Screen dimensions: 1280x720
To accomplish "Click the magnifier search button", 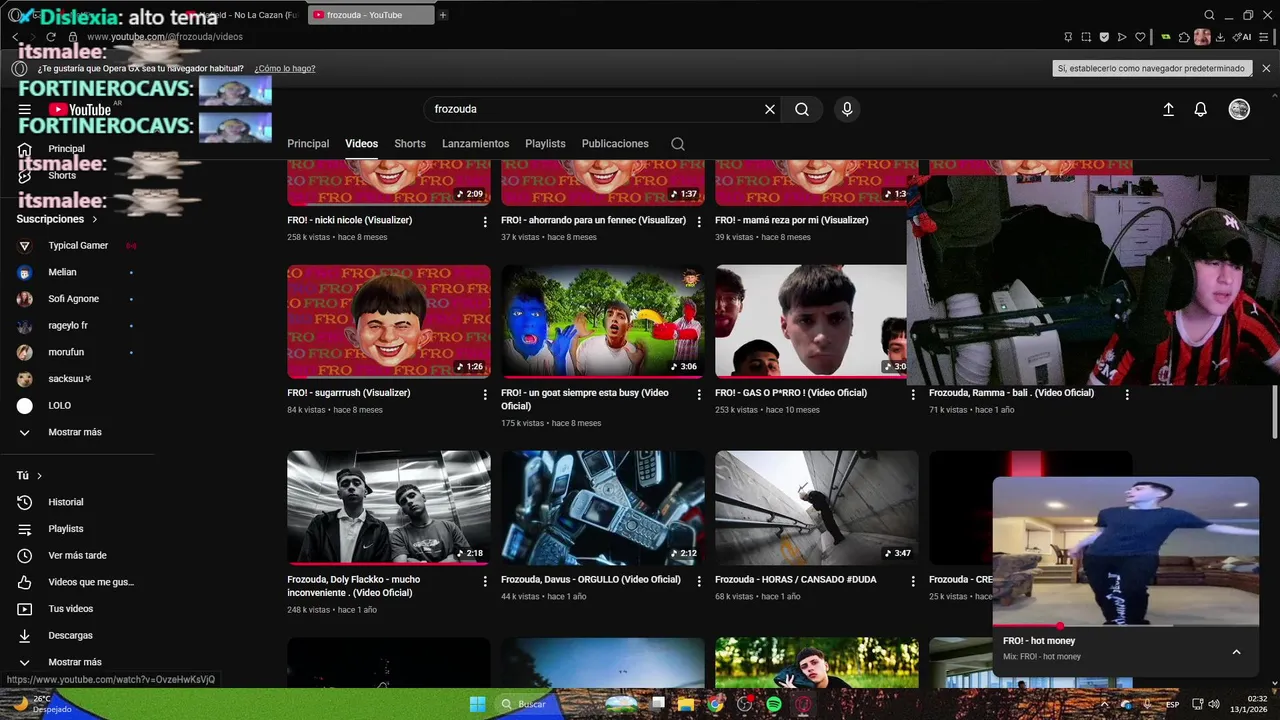I will point(802,109).
